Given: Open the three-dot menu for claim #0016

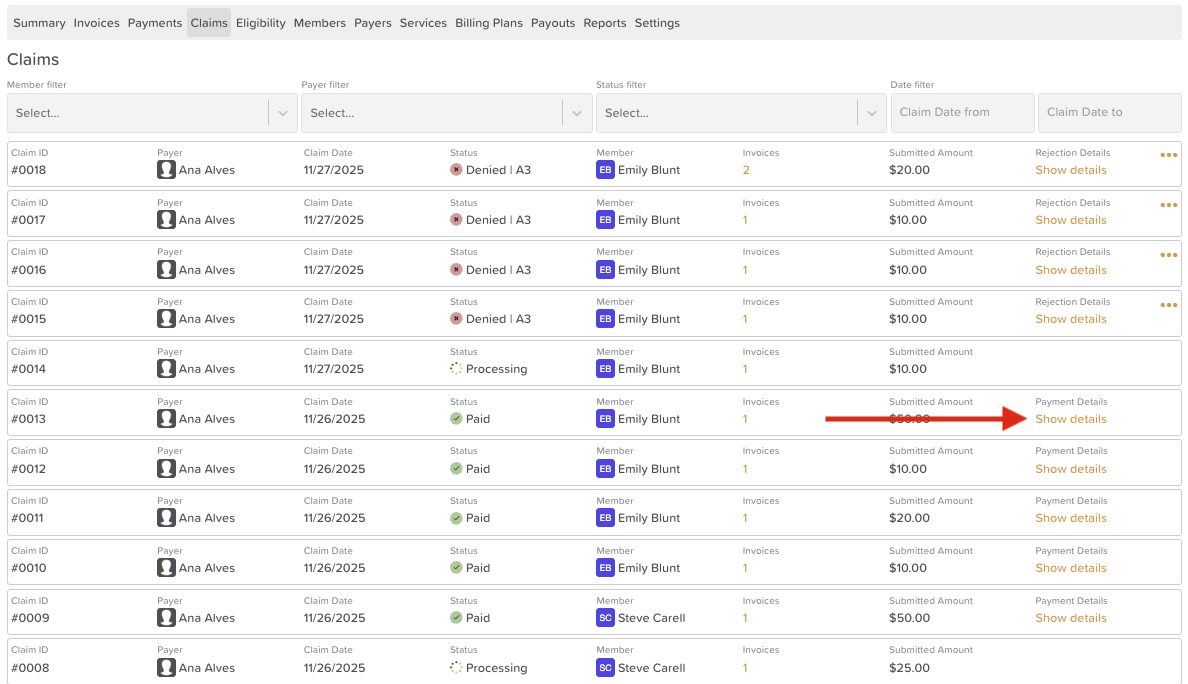Looking at the screenshot, I should click(x=1168, y=256).
